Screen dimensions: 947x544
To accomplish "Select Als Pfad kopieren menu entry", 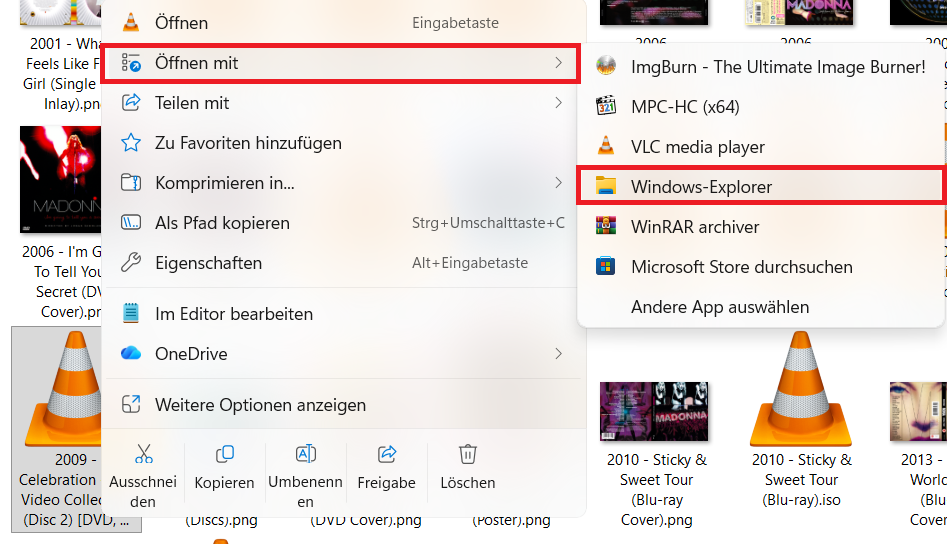I will click(x=342, y=223).
